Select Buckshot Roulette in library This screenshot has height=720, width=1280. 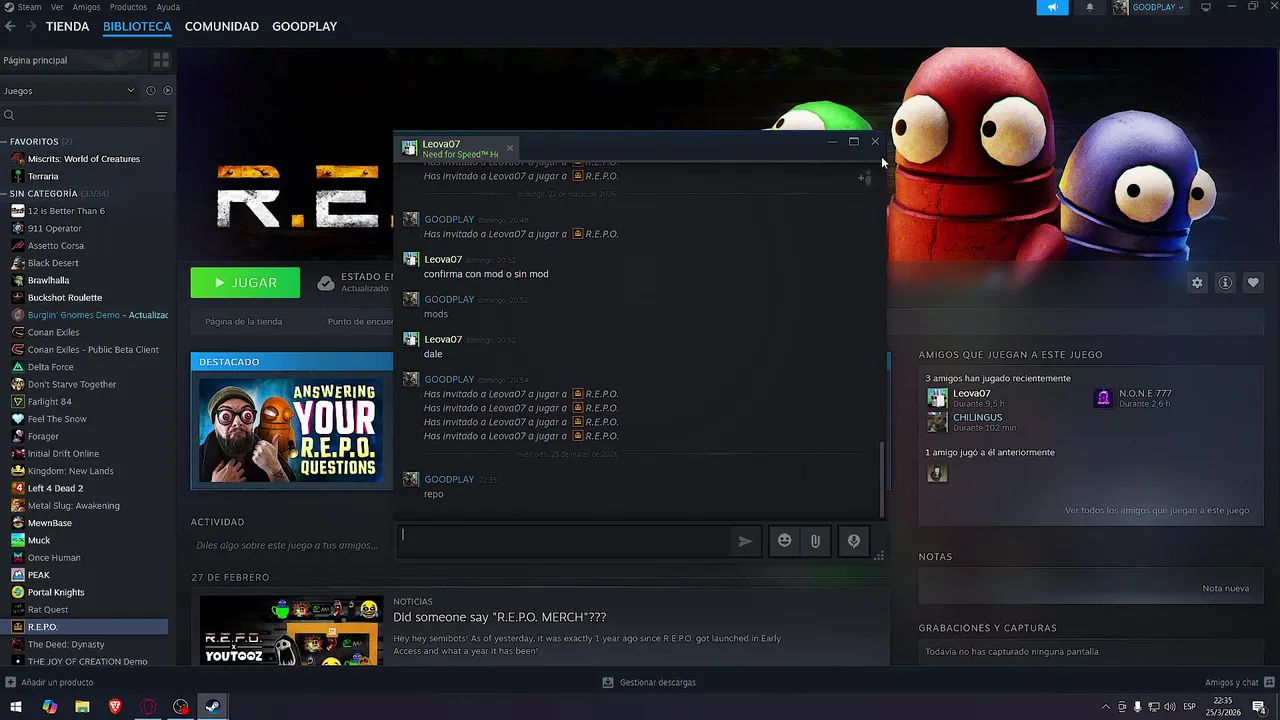pyautogui.click(x=65, y=297)
